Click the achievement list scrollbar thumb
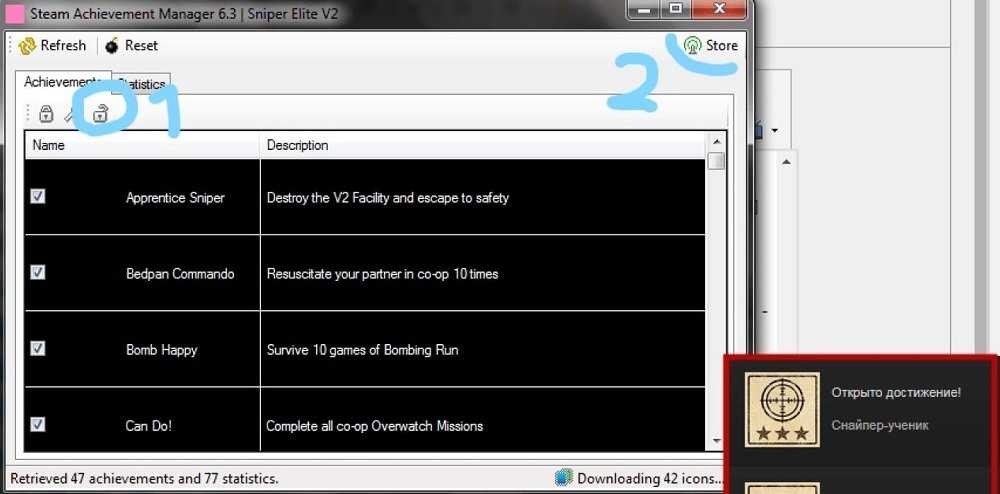The width and height of the screenshot is (1000, 494). tap(716, 161)
